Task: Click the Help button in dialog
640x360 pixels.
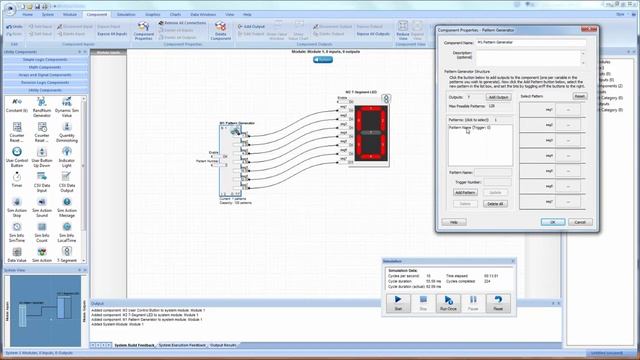Action: click(x=453, y=222)
